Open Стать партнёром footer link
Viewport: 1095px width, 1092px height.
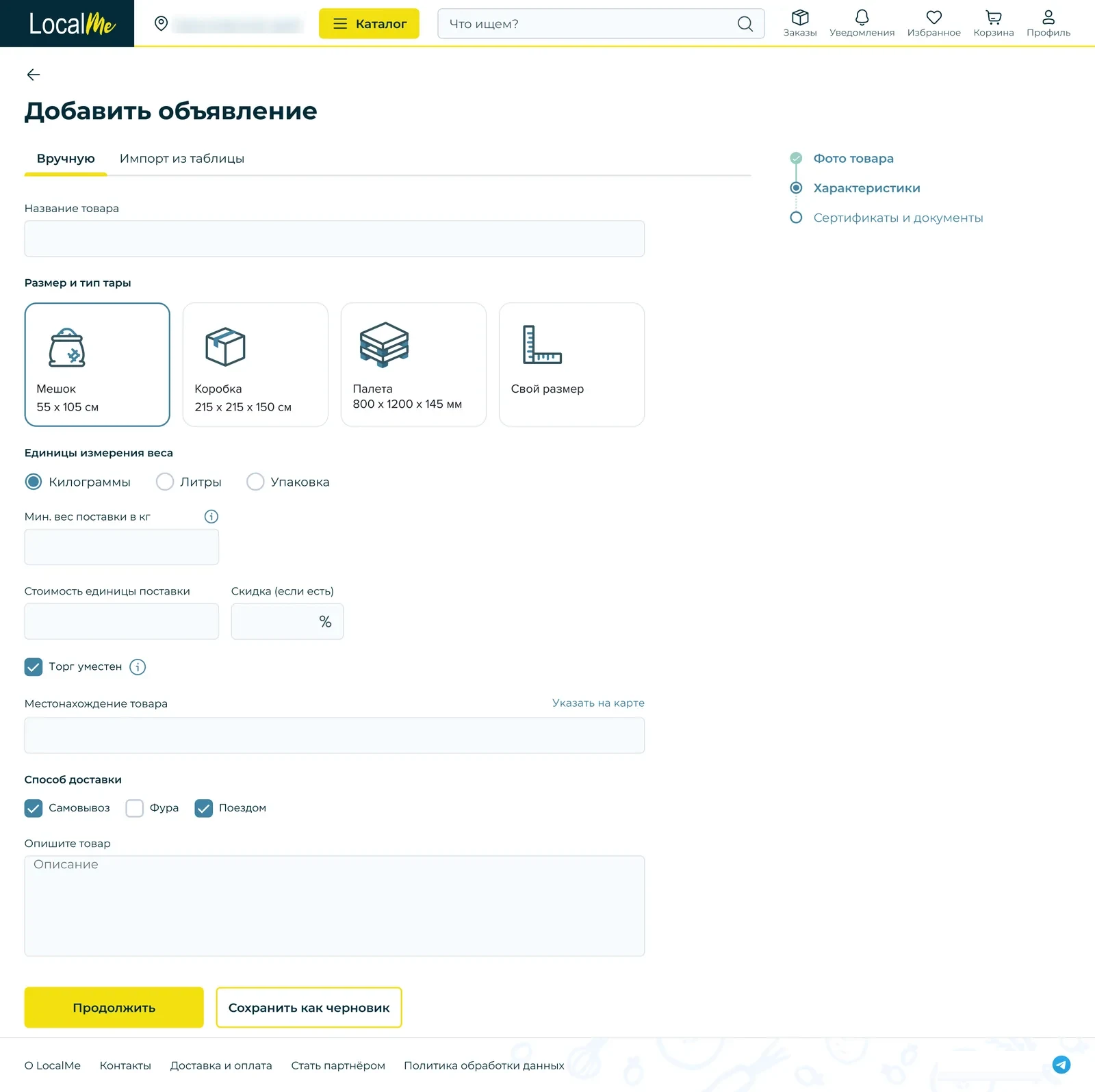click(338, 1065)
